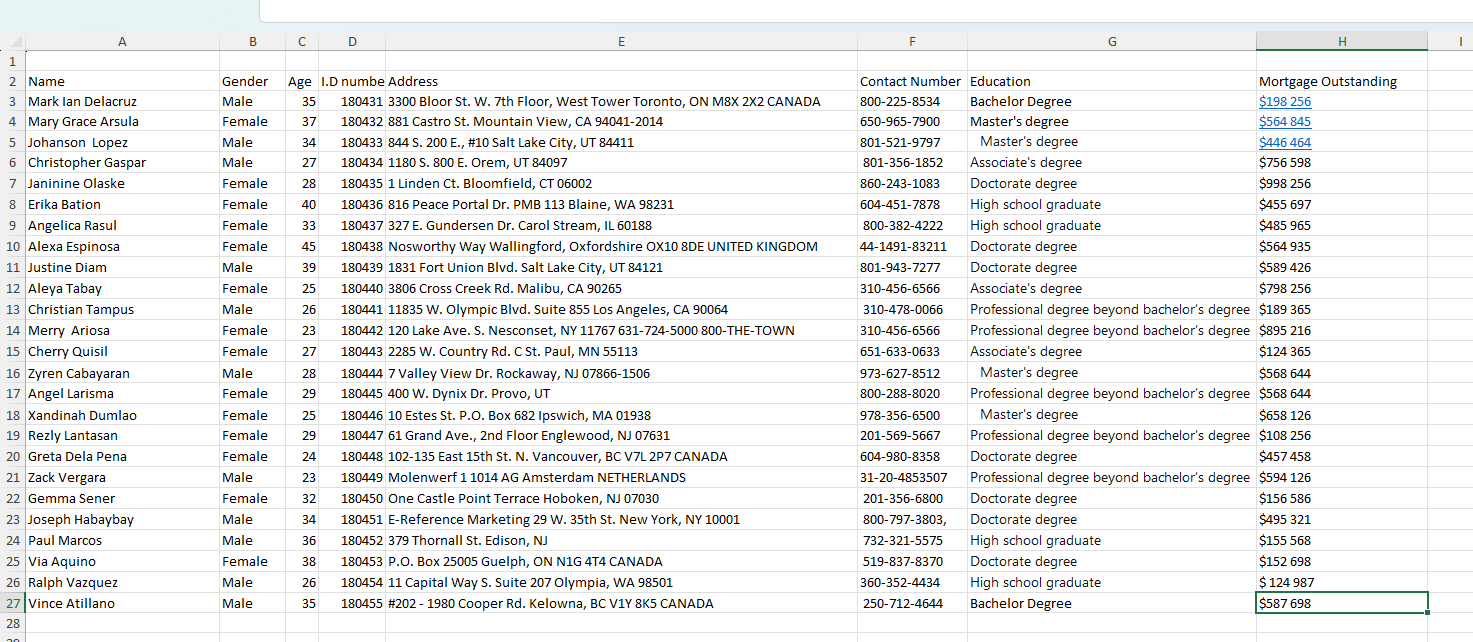Select Xandinah Dumlao name cell
Viewport: 1473px width, 642px height.
click(122, 414)
